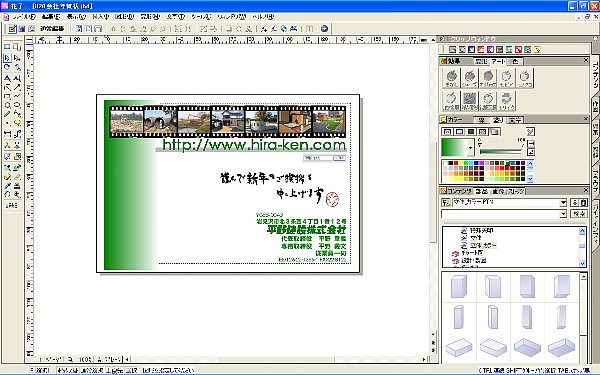Open the search keyword combo box
Screen dimensions: 600x375
(504, 214)
